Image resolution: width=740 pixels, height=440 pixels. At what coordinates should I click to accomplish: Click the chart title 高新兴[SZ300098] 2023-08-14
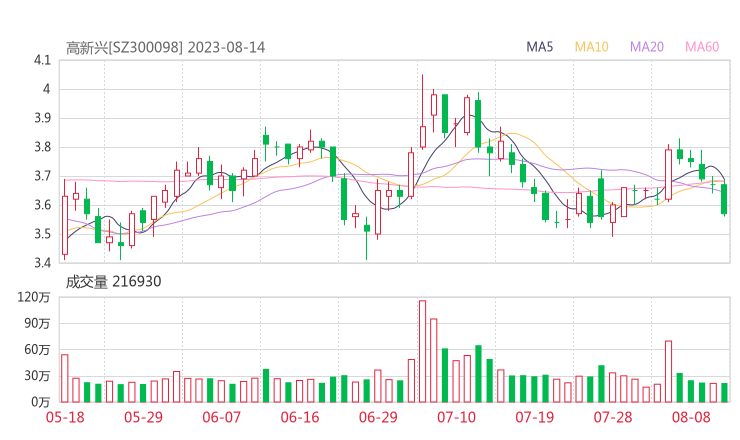pyautogui.click(x=166, y=48)
